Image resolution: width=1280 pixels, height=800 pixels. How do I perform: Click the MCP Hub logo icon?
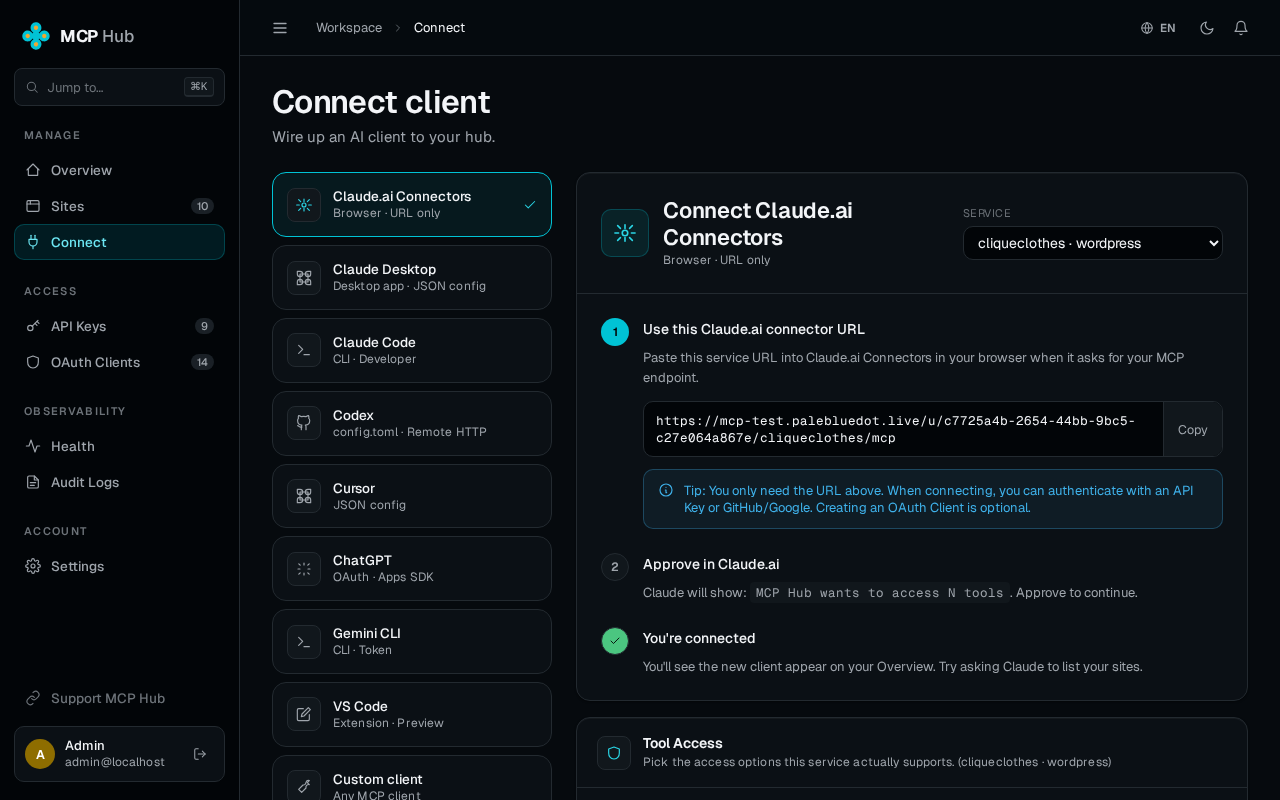click(36, 36)
